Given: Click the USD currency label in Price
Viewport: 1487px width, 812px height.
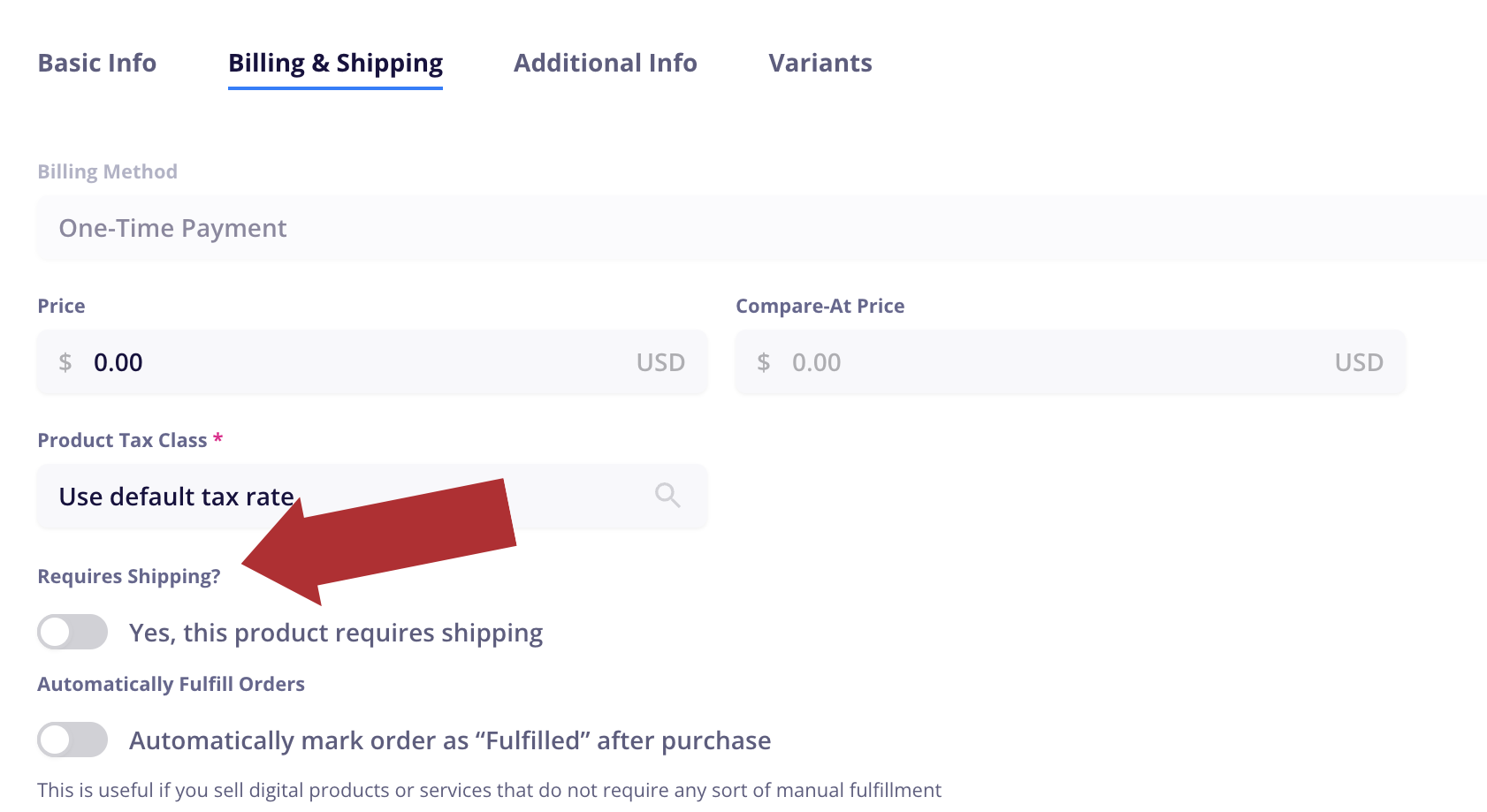Looking at the screenshot, I should tap(660, 362).
